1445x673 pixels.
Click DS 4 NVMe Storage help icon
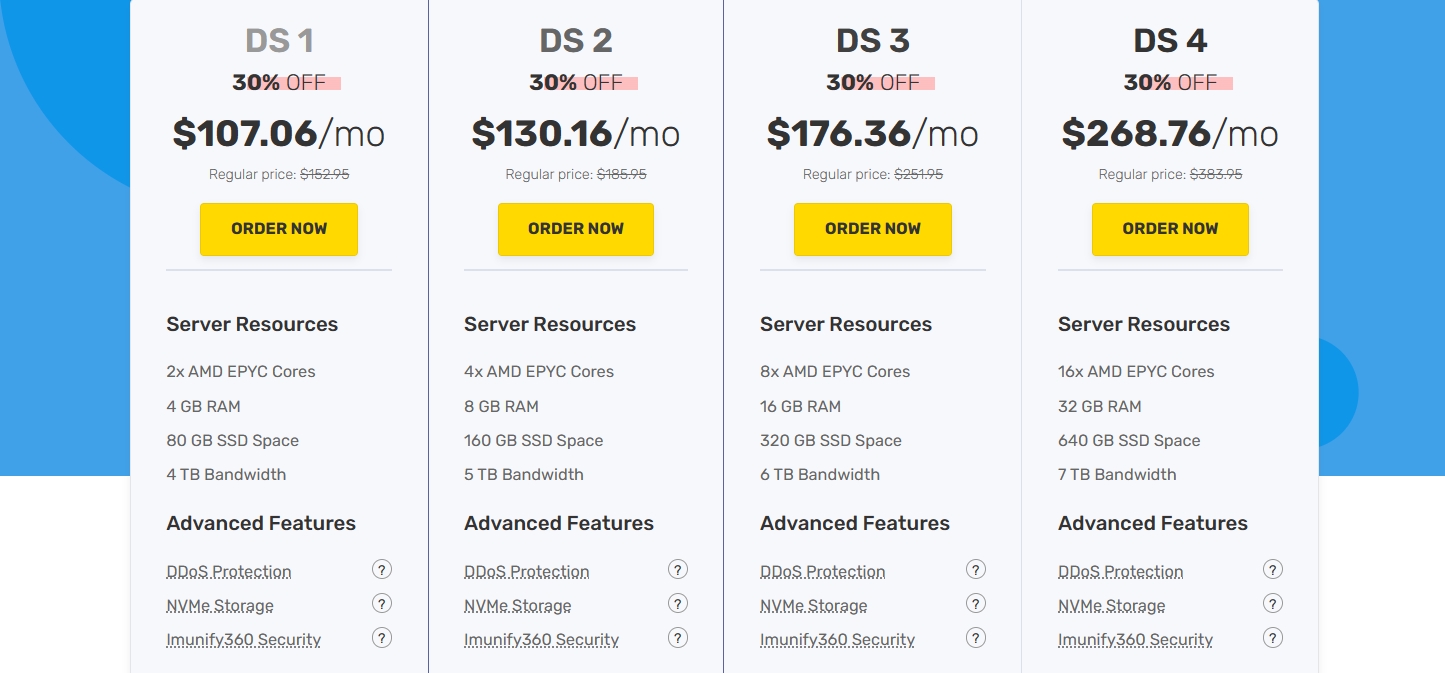coord(1272,604)
